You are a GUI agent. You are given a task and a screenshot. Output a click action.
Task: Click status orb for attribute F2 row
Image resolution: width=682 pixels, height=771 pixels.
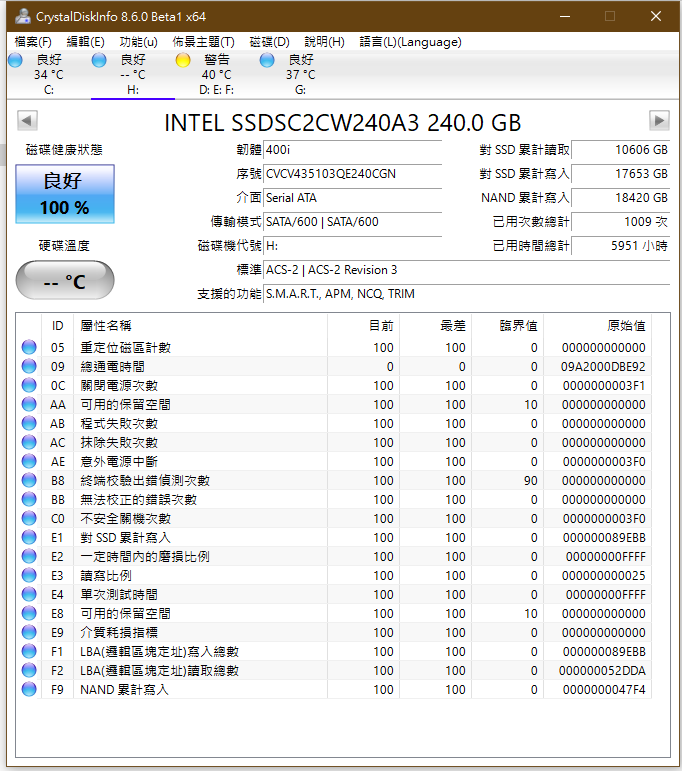(x=30, y=670)
